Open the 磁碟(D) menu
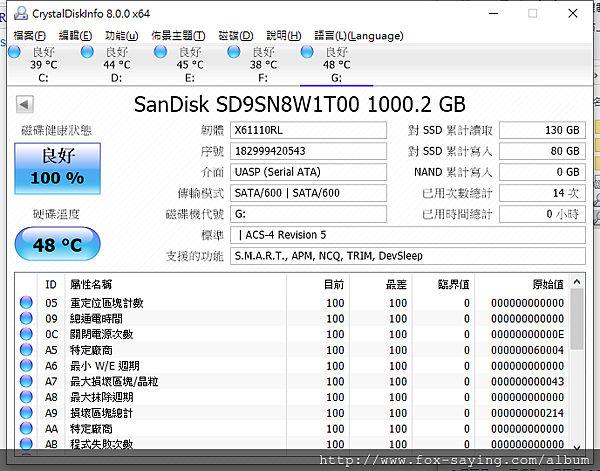 click(x=236, y=36)
